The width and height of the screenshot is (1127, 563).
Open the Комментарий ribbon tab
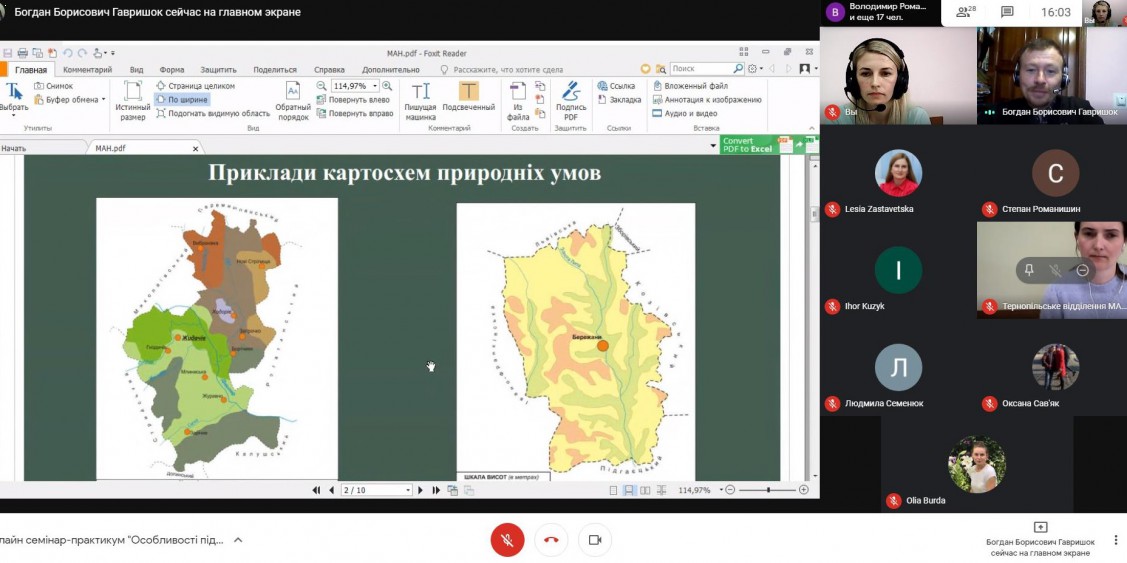tap(87, 70)
